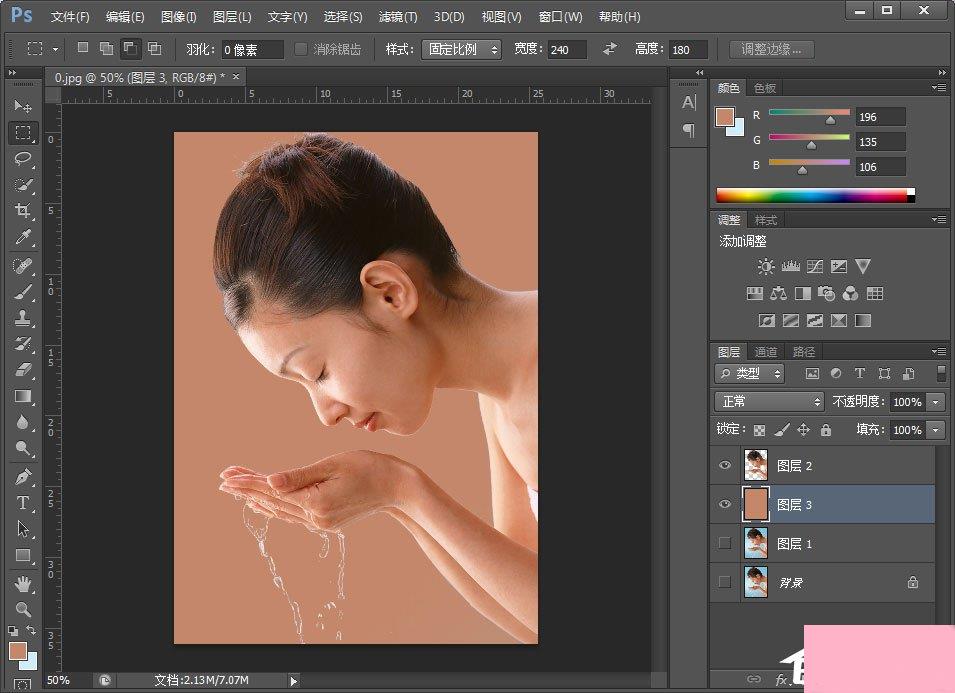Select the Lasso tool

23,159
